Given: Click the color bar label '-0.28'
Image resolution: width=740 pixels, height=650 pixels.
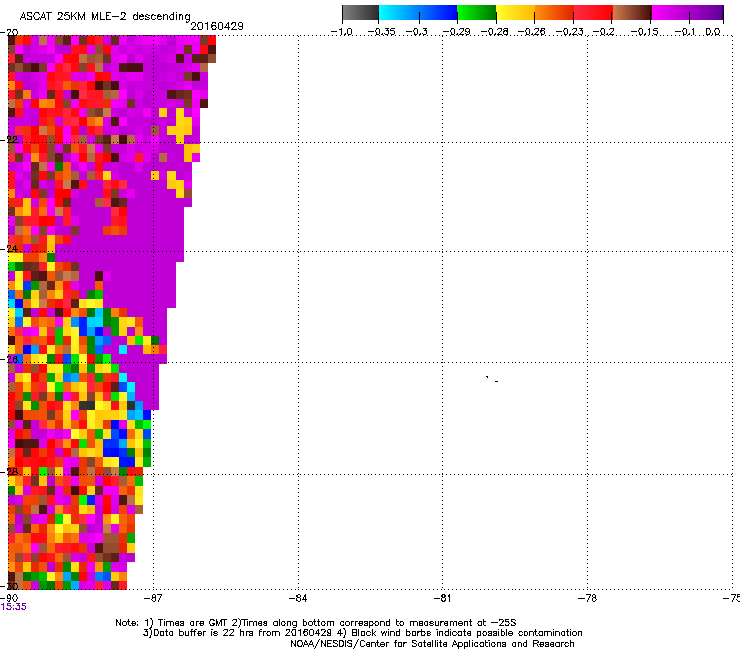Looking at the screenshot, I should pos(495,32).
